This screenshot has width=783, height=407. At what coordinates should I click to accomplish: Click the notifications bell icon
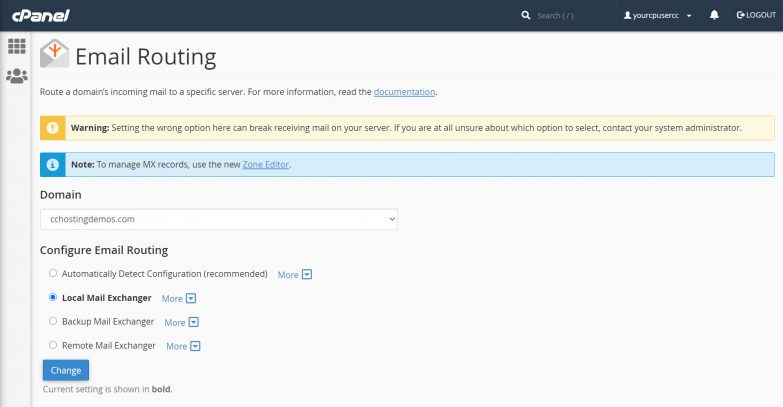[714, 16]
